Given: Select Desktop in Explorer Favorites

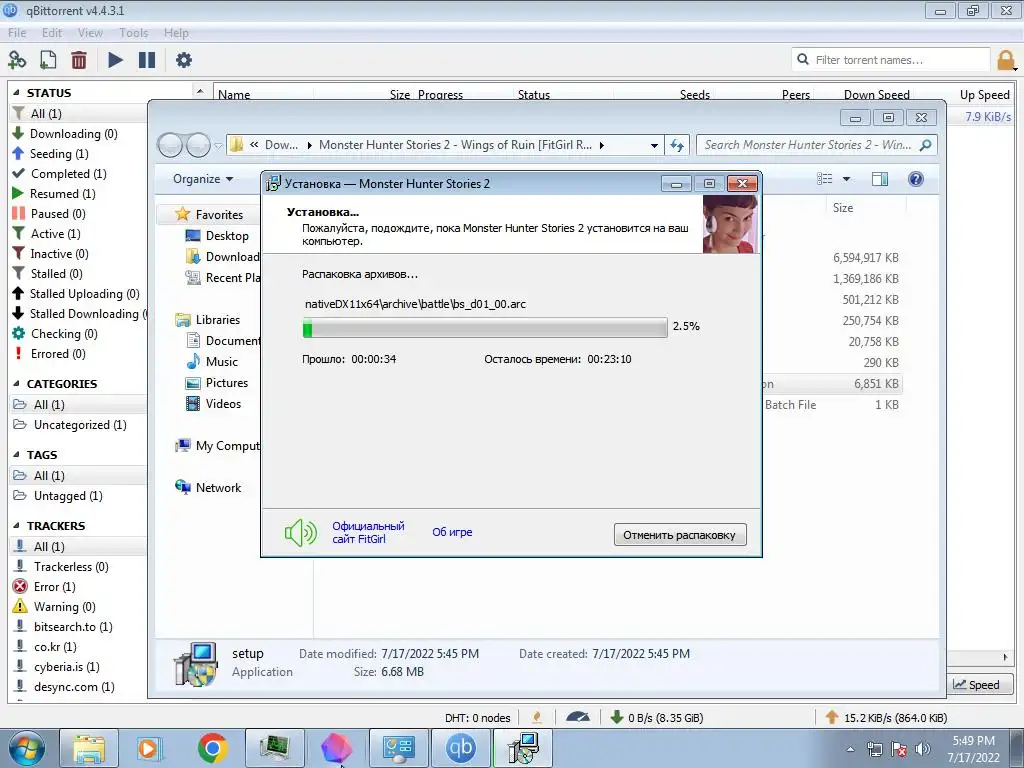Looking at the screenshot, I should coord(217,236).
